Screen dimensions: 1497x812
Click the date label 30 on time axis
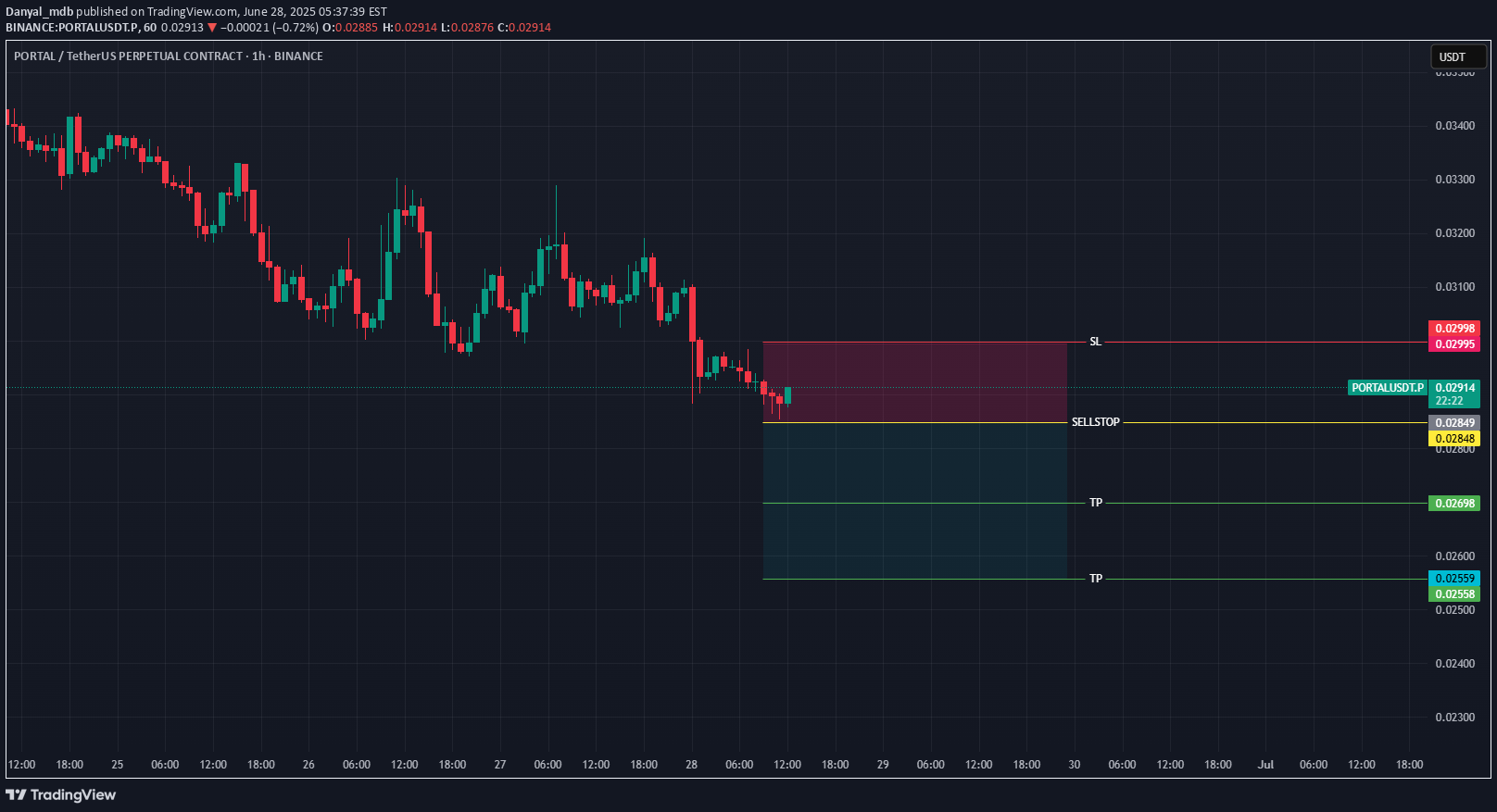point(1075,765)
